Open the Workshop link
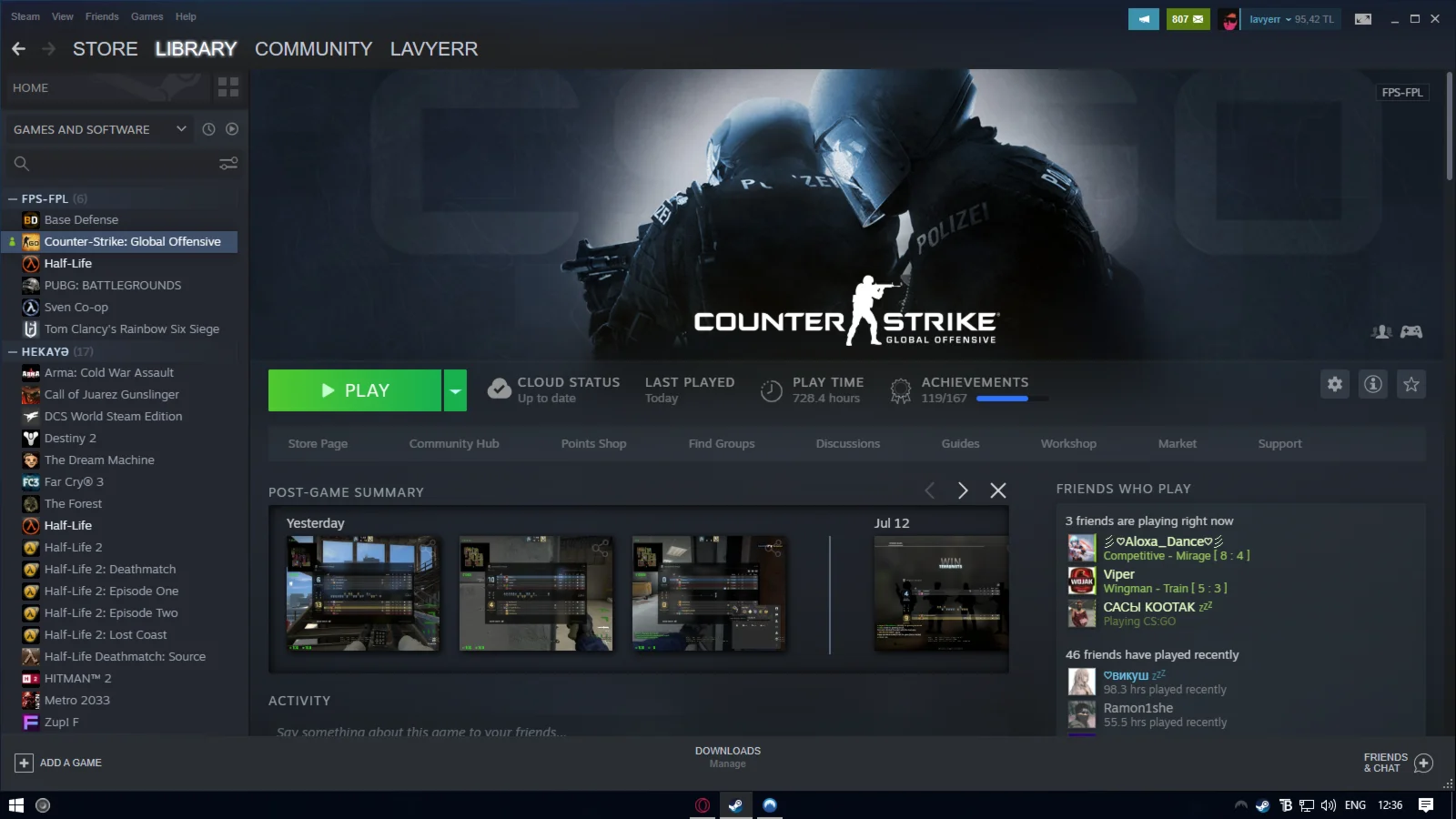1456x819 pixels. 1068,444
